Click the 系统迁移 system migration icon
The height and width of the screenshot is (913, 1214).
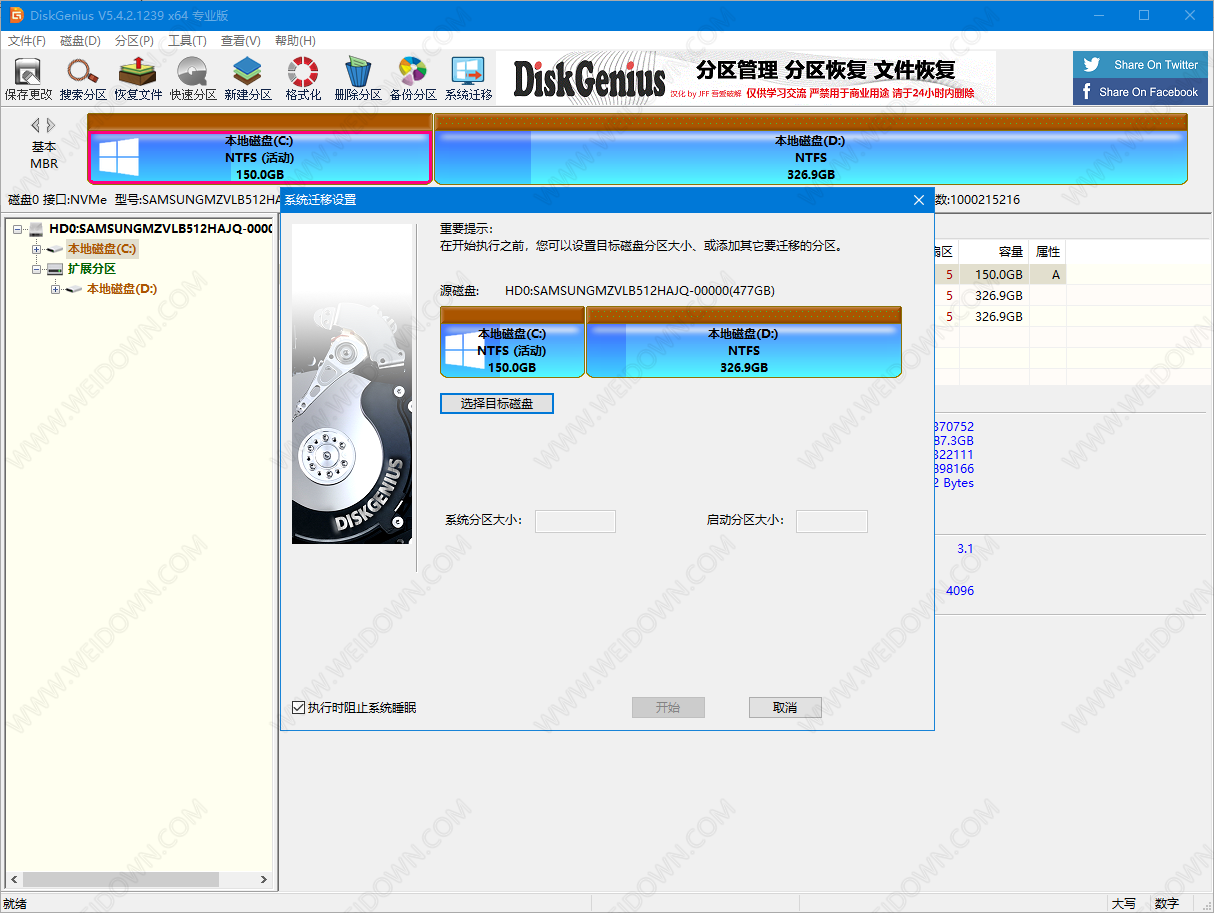pyautogui.click(x=468, y=79)
